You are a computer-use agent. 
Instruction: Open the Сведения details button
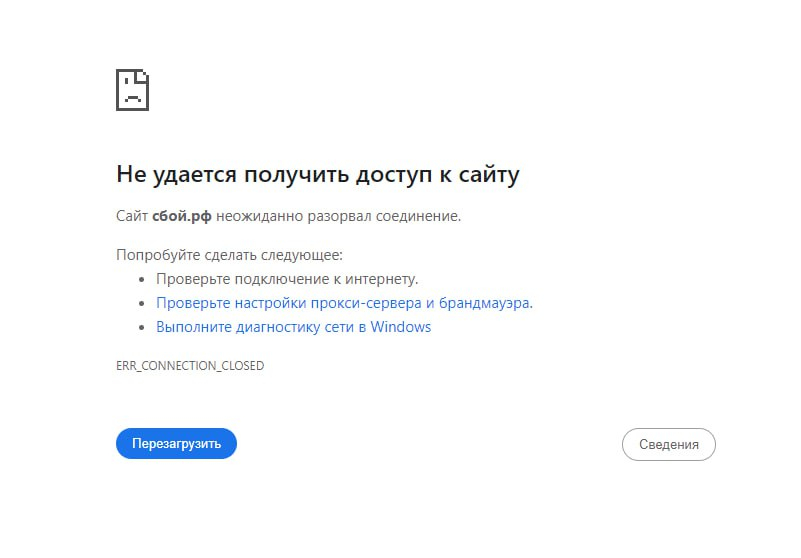click(x=669, y=445)
